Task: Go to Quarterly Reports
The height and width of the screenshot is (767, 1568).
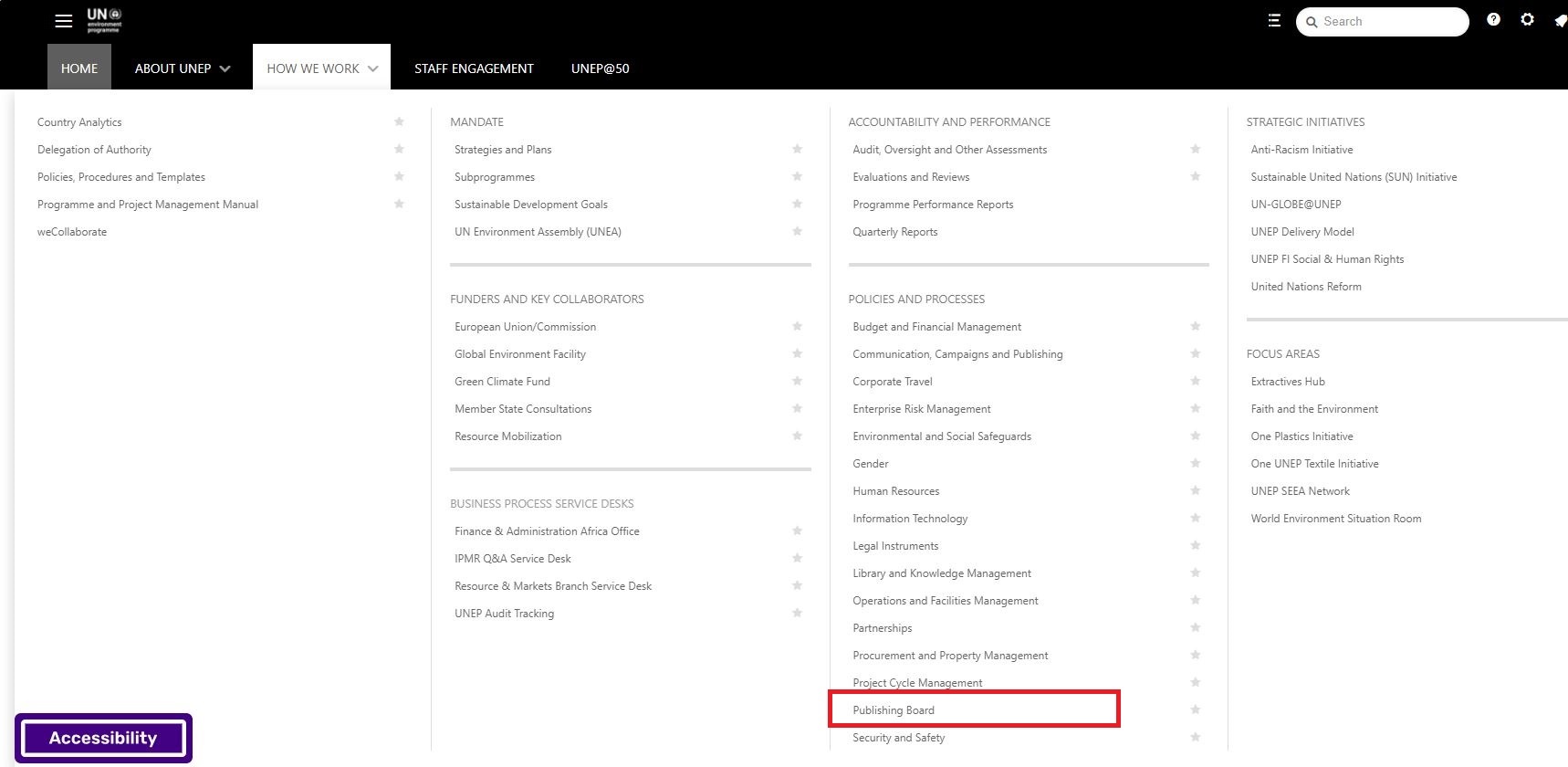Action: tap(895, 232)
